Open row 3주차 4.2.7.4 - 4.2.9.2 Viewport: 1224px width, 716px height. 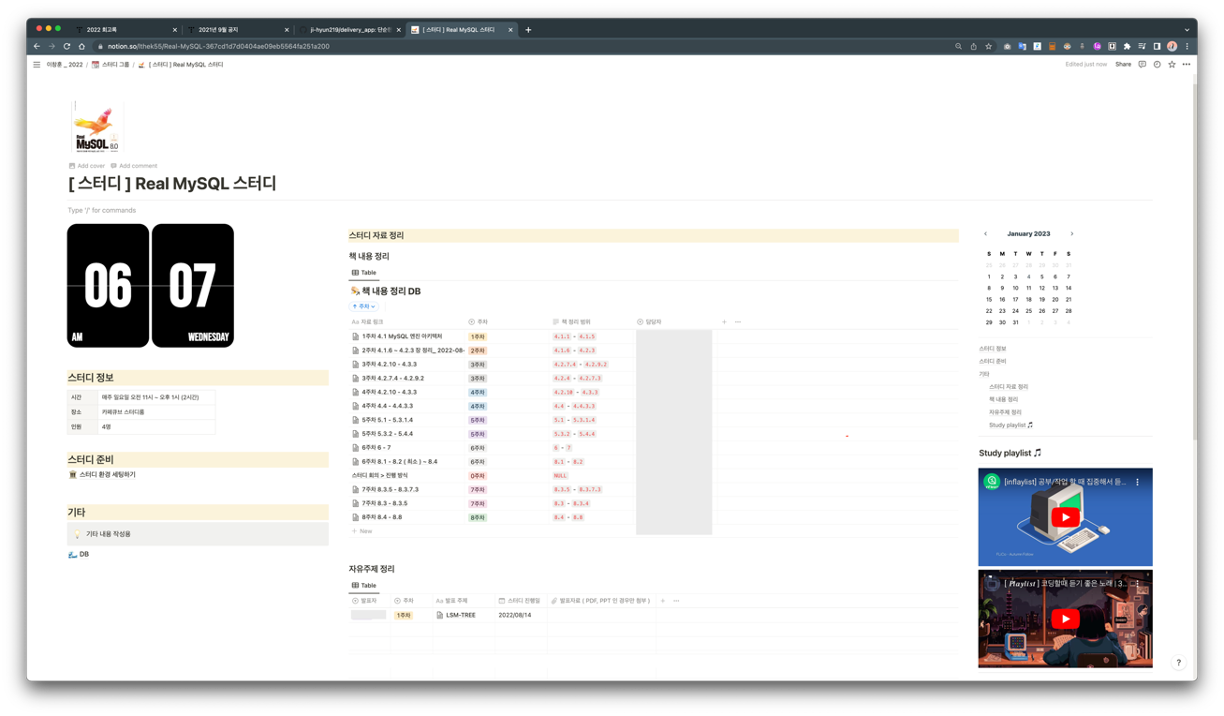[393, 379]
